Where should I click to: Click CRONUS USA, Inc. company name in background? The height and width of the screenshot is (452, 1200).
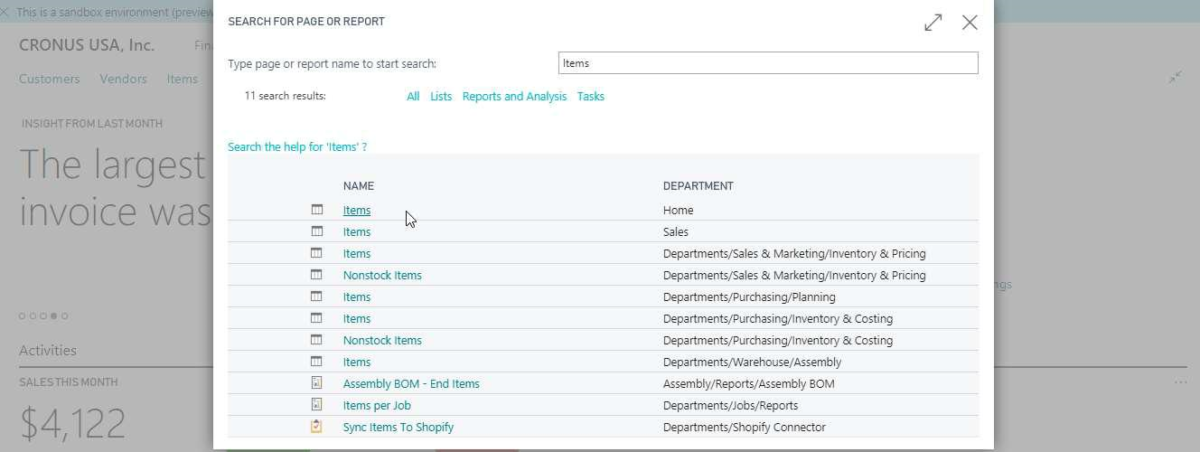[x=85, y=46]
